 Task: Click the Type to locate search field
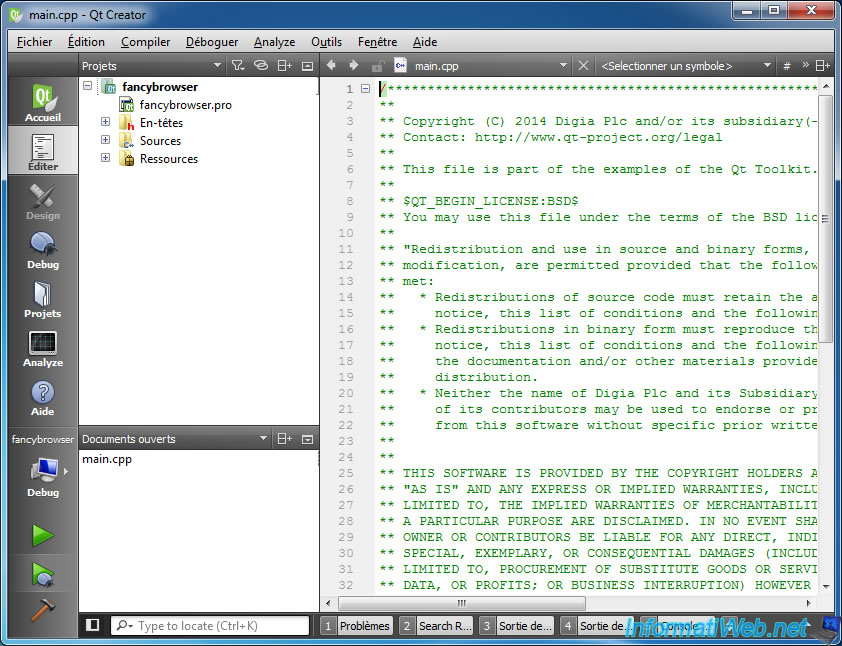[210, 625]
